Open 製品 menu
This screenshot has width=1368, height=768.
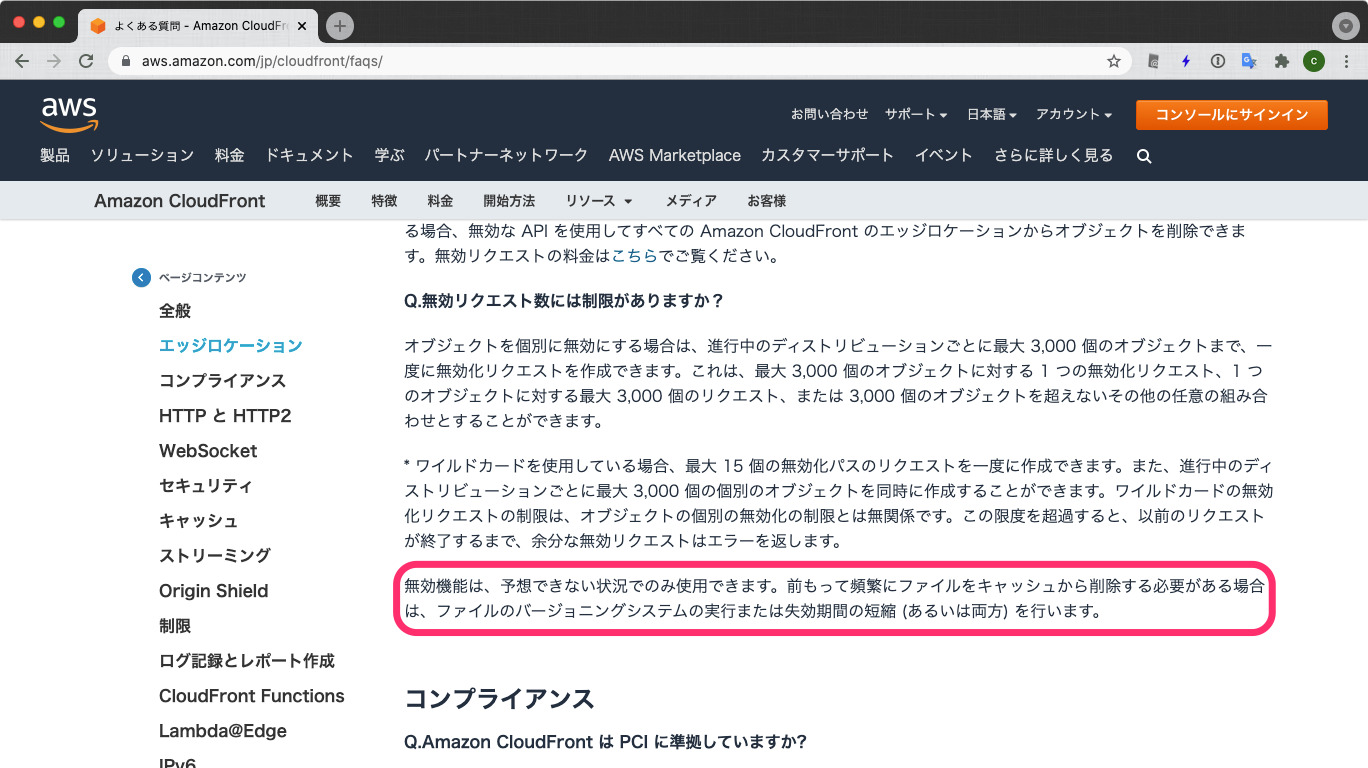click(55, 155)
